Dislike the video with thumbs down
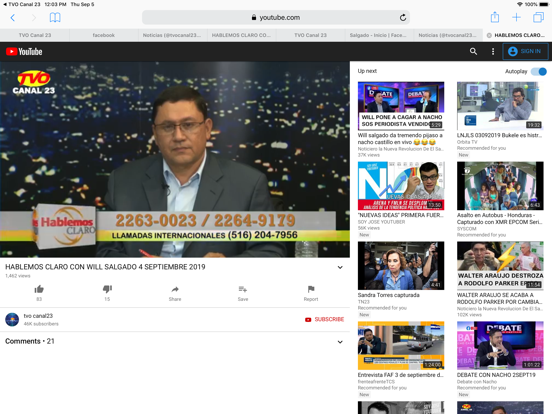Screen dimensions: 552x414 [x=107, y=289]
